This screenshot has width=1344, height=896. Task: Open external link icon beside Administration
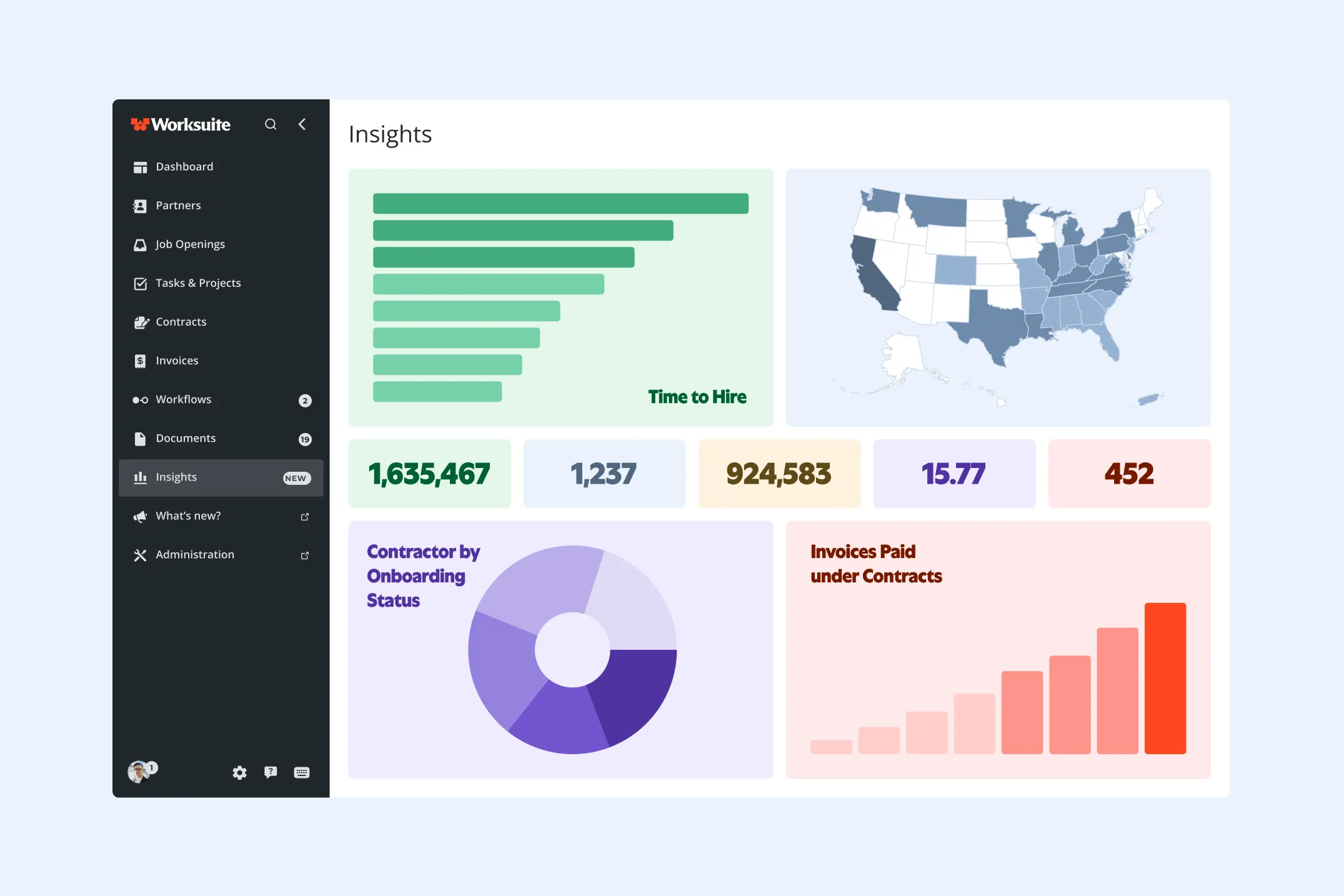click(x=305, y=555)
